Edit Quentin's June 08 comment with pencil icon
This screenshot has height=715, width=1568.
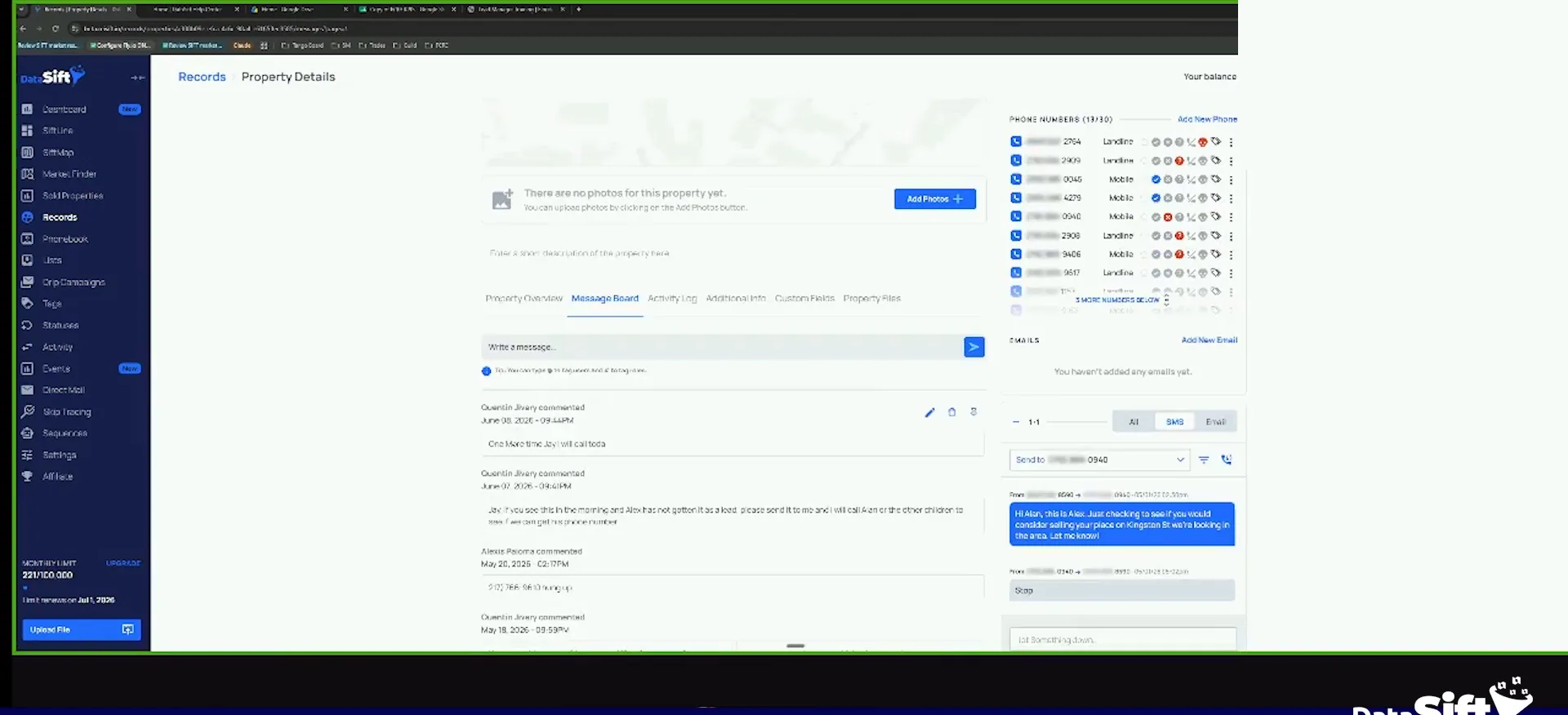coord(929,412)
